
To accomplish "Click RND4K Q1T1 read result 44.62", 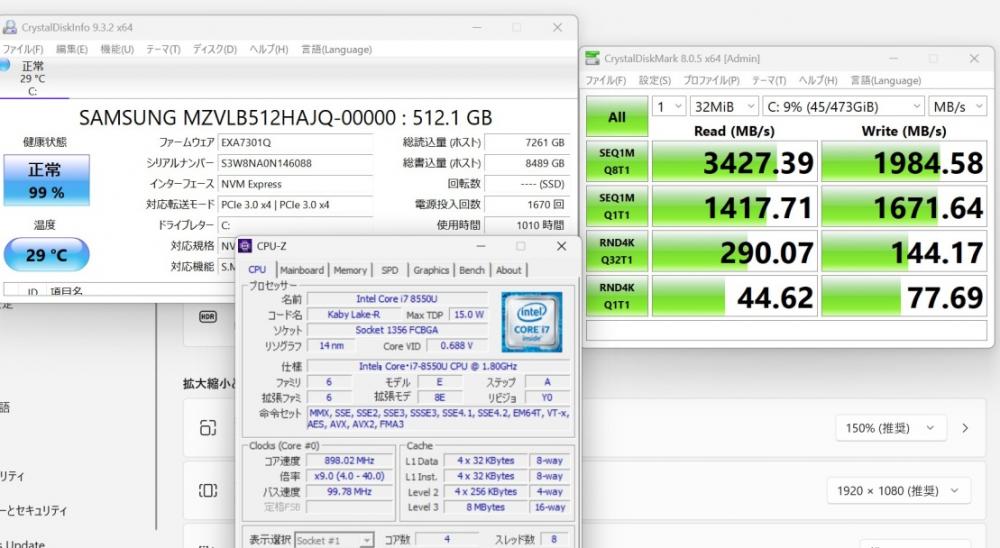I will pyautogui.click(x=735, y=297).
